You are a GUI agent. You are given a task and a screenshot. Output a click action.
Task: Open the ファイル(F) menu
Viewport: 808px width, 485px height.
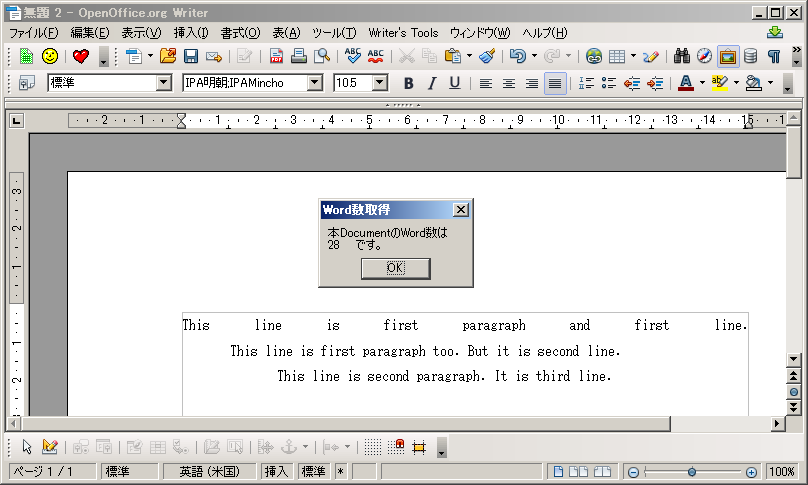(33, 33)
